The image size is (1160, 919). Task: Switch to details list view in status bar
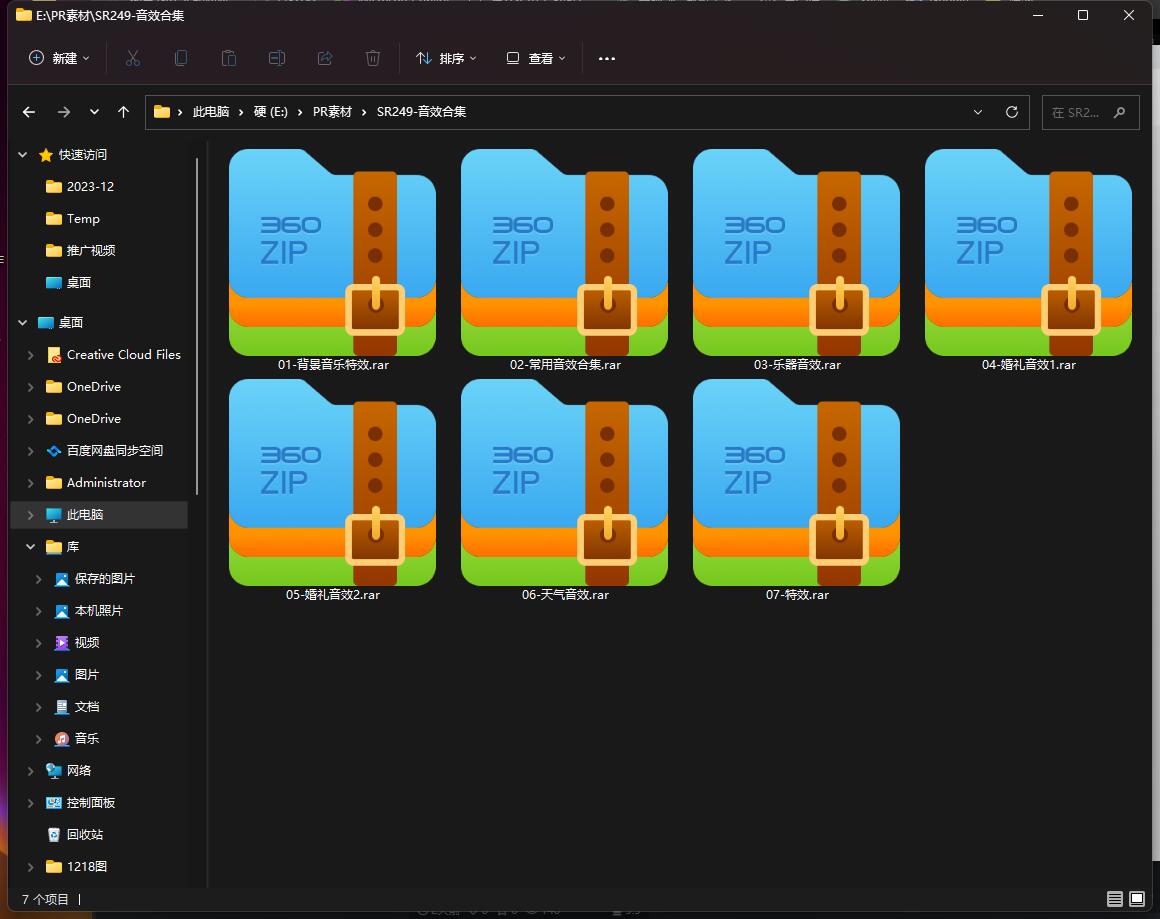(x=1114, y=899)
